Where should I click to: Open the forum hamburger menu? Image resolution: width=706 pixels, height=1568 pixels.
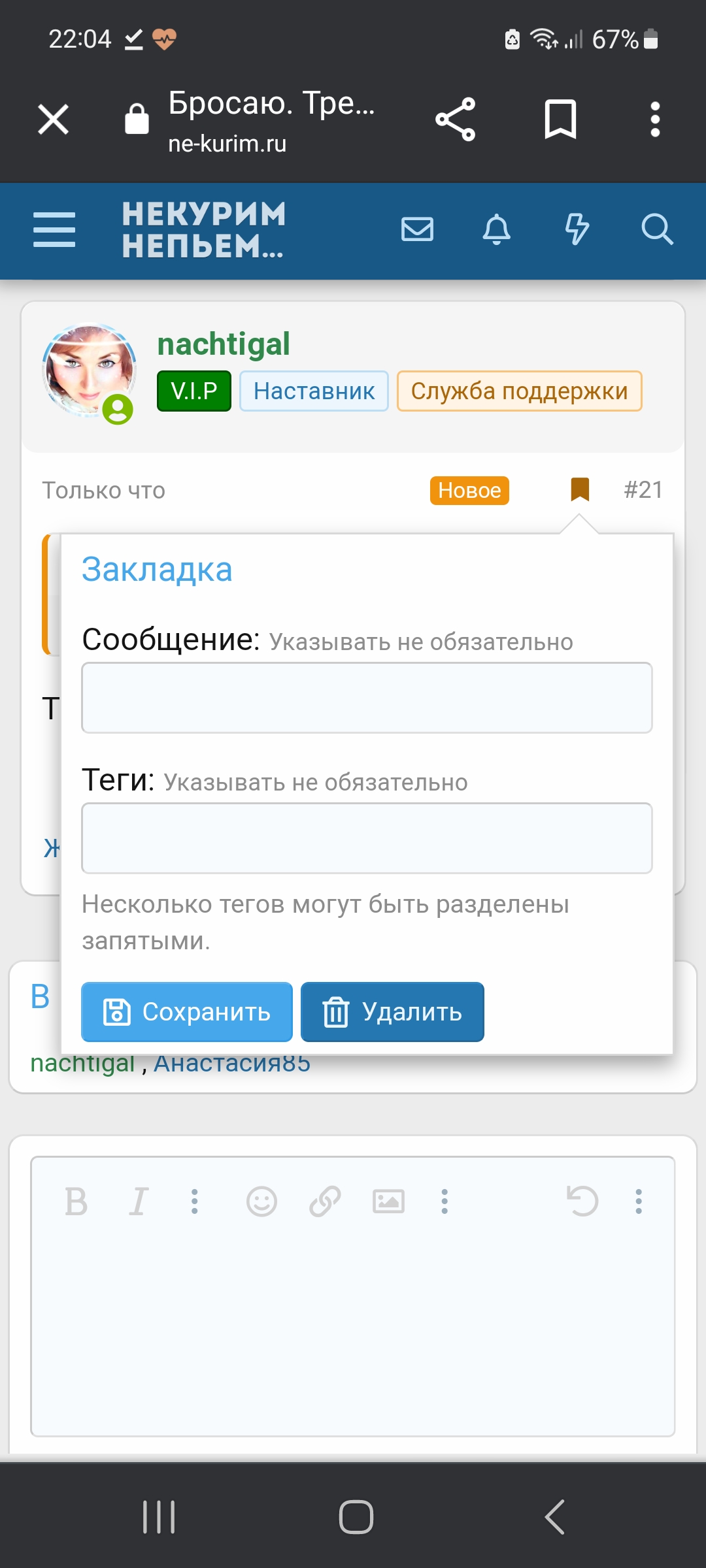(x=54, y=230)
